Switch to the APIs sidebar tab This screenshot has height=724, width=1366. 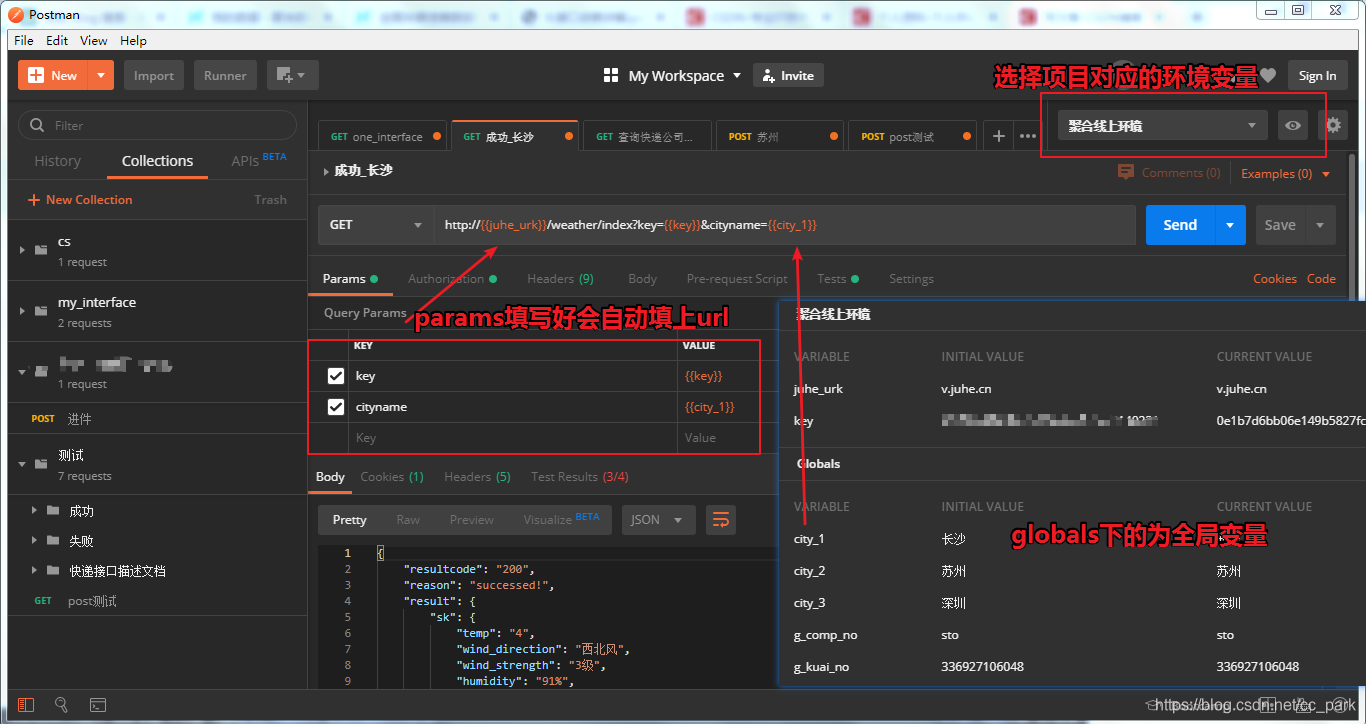[x=258, y=160]
